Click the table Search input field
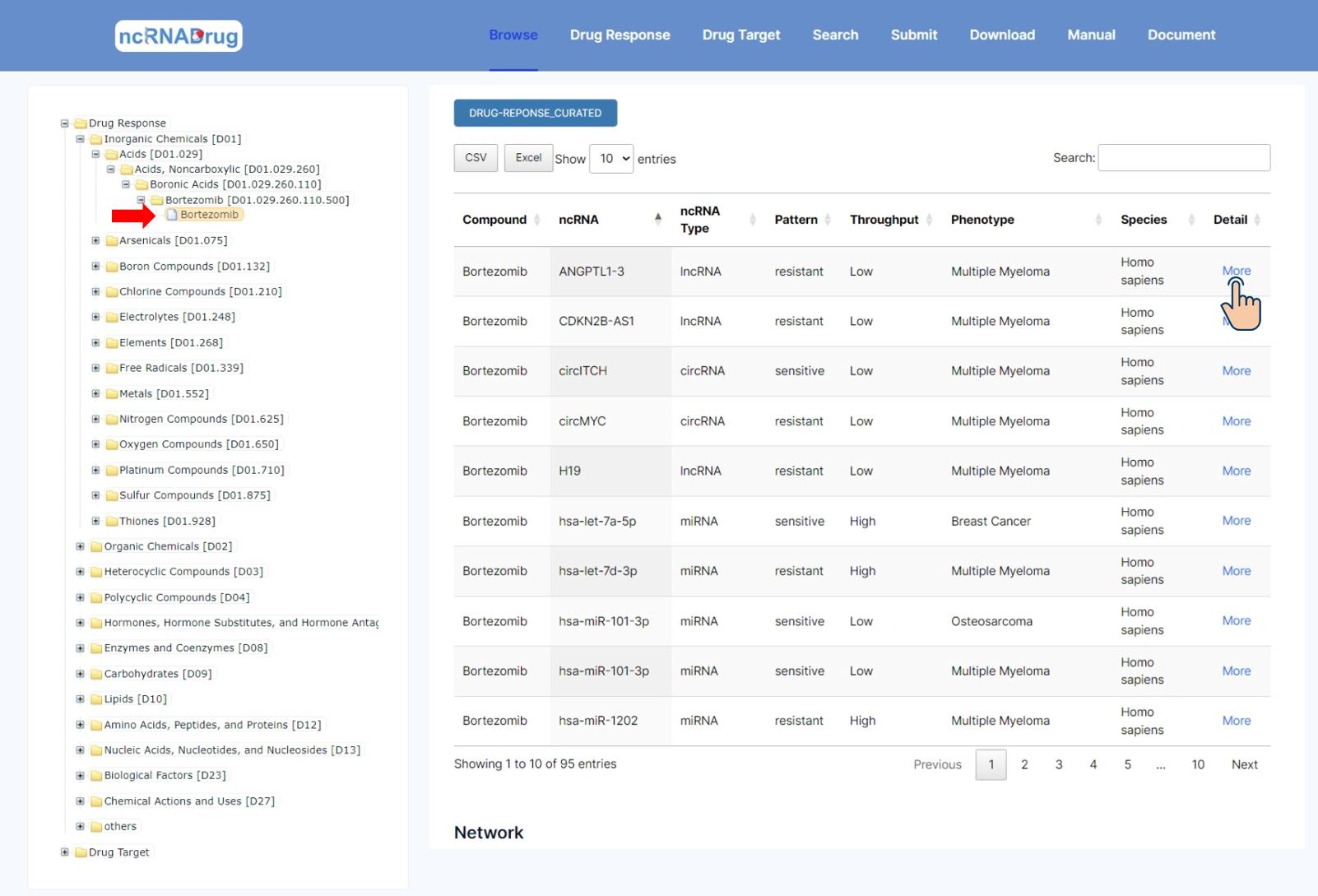 1184,158
